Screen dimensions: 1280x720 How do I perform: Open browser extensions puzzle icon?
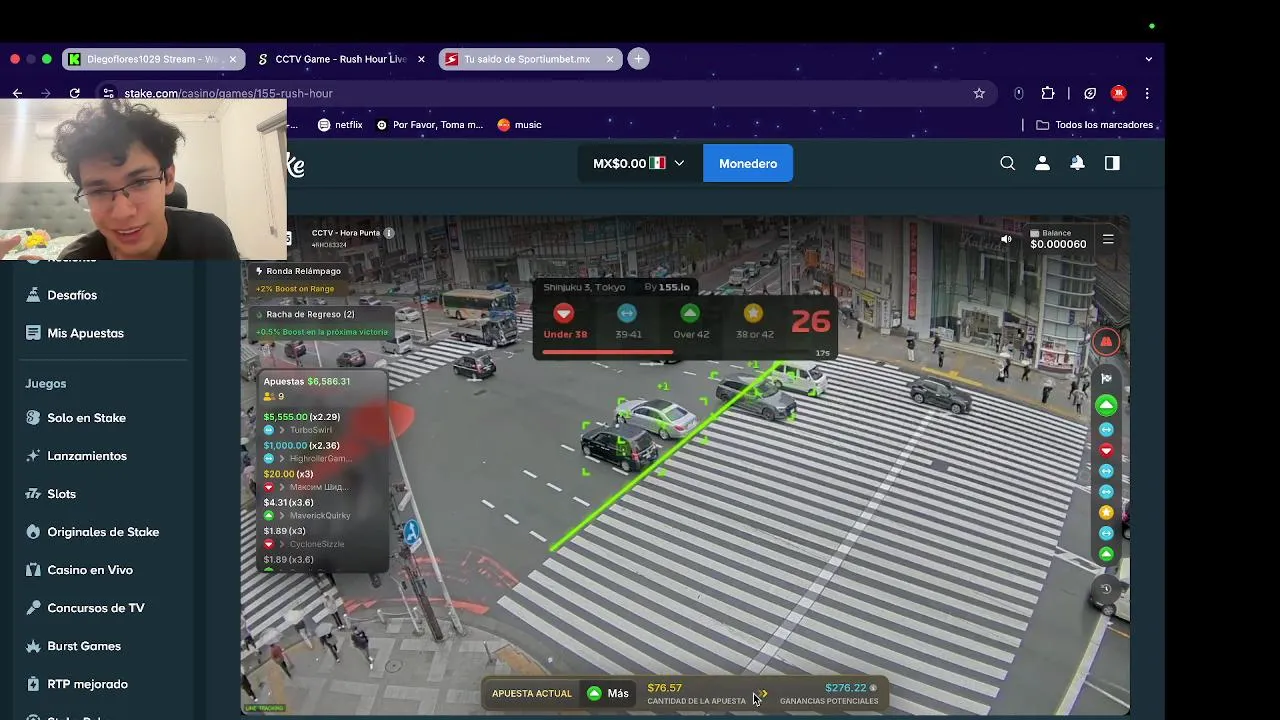click(1048, 93)
